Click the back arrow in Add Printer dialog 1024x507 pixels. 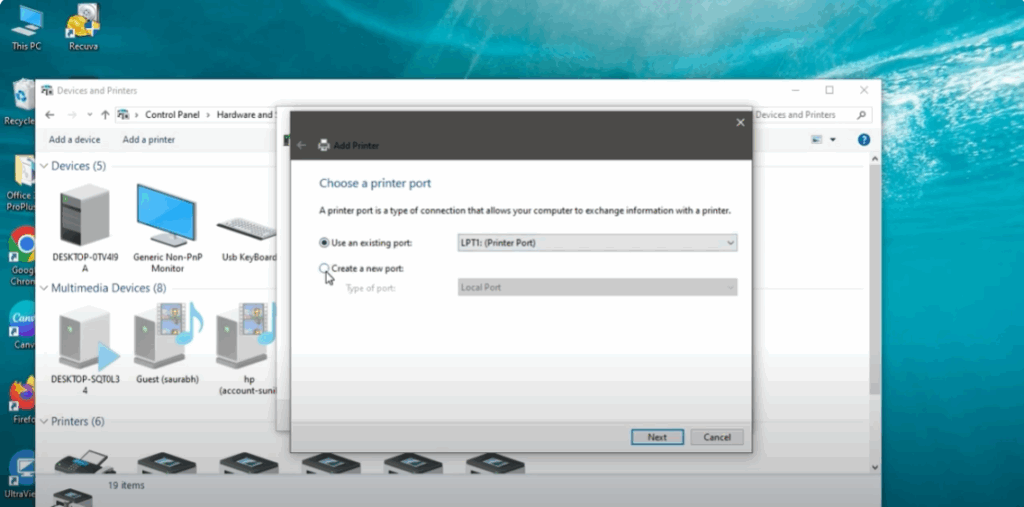[301, 145]
